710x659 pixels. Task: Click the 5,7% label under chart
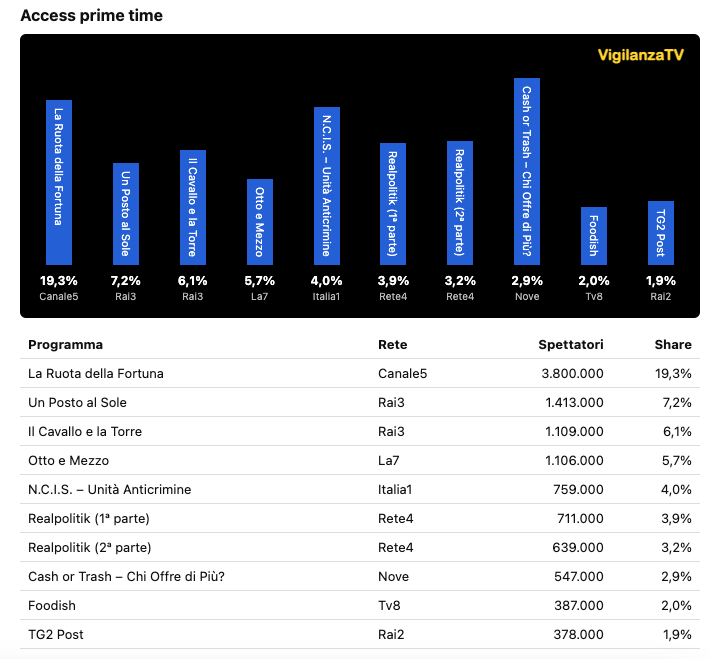click(260, 281)
